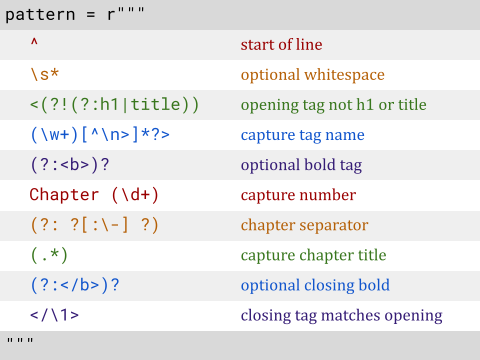The image size is (480, 360).
Task: Click the 'capture number' description
Action: (x=298, y=195)
